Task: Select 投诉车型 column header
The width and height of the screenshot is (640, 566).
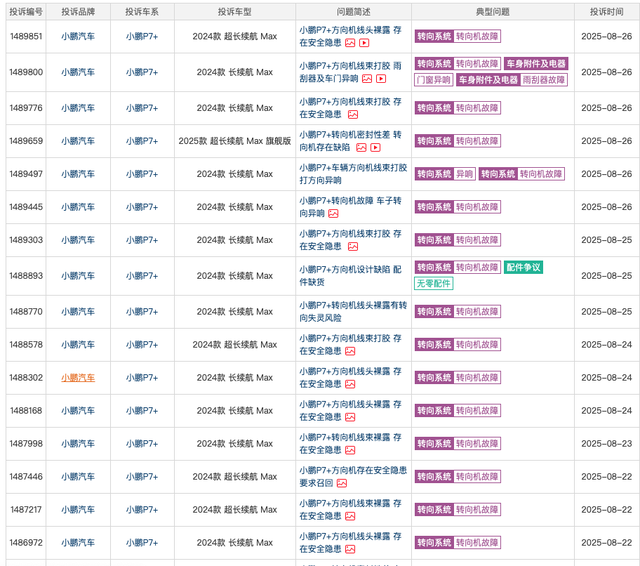Action: pos(235,12)
